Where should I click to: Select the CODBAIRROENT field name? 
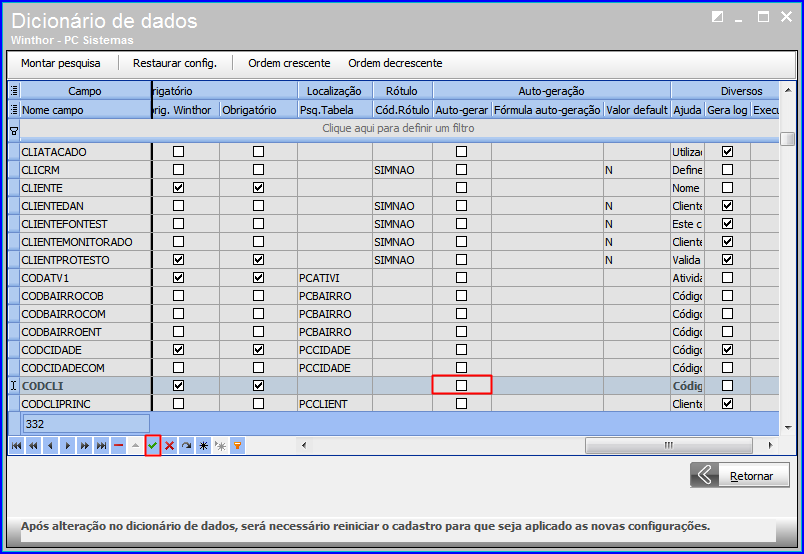[62, 332]
